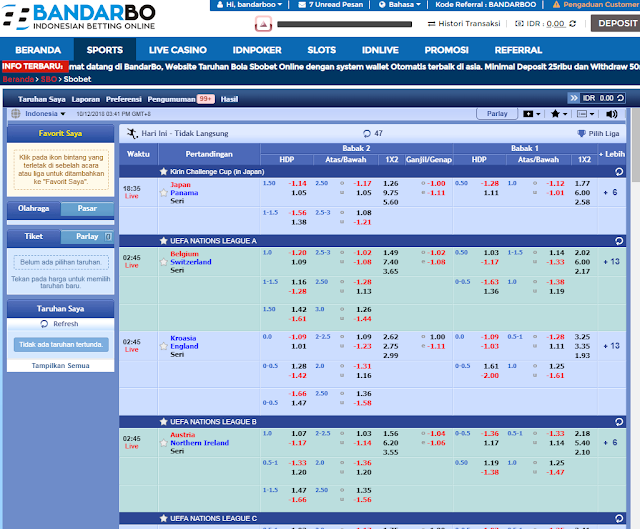Open Pengumuman with 99+ badge
This screenshot has width=640, height=529.
[x=181, y=99]
